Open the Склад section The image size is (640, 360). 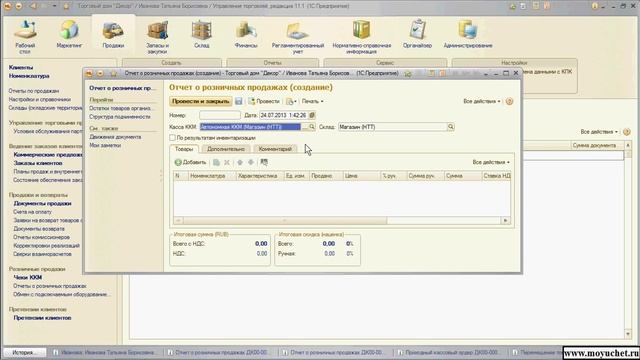[x=202, y=35]
